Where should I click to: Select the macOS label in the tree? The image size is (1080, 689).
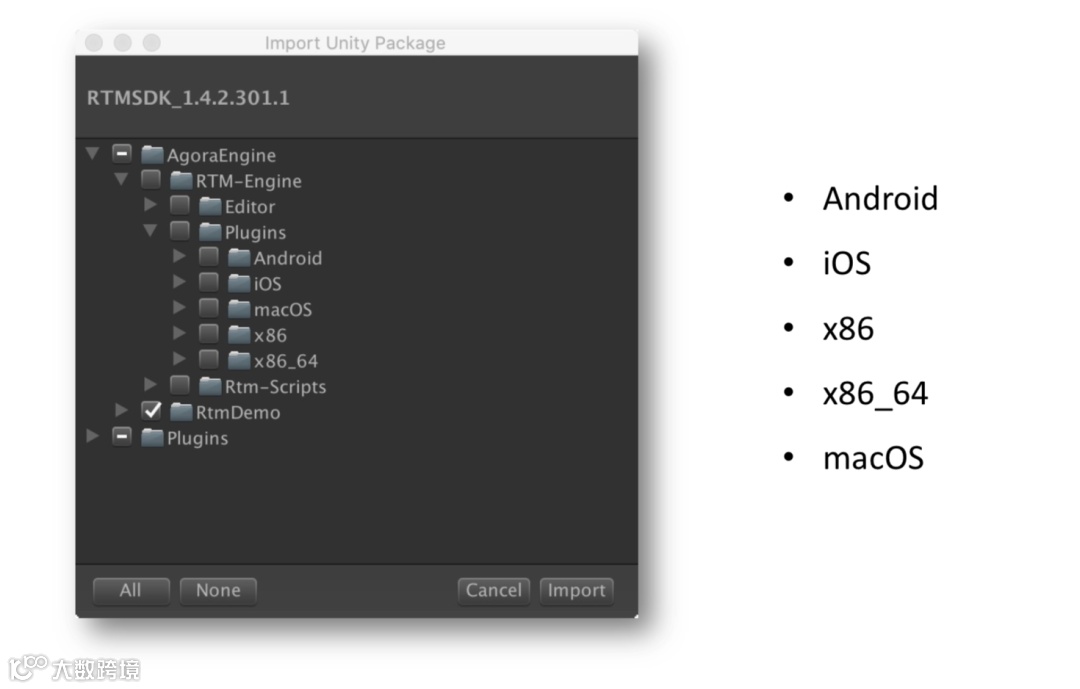click(x=283, y=309)
